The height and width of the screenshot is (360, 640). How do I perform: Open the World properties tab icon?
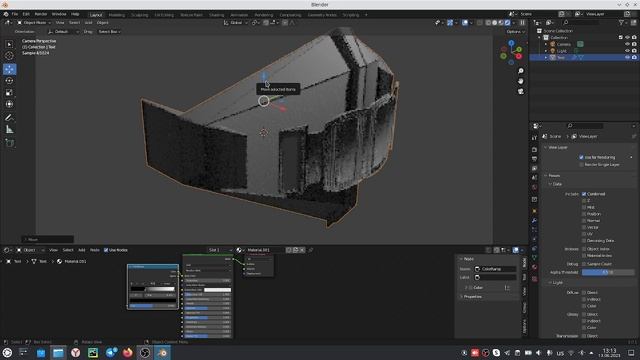[x=534, y=187]
